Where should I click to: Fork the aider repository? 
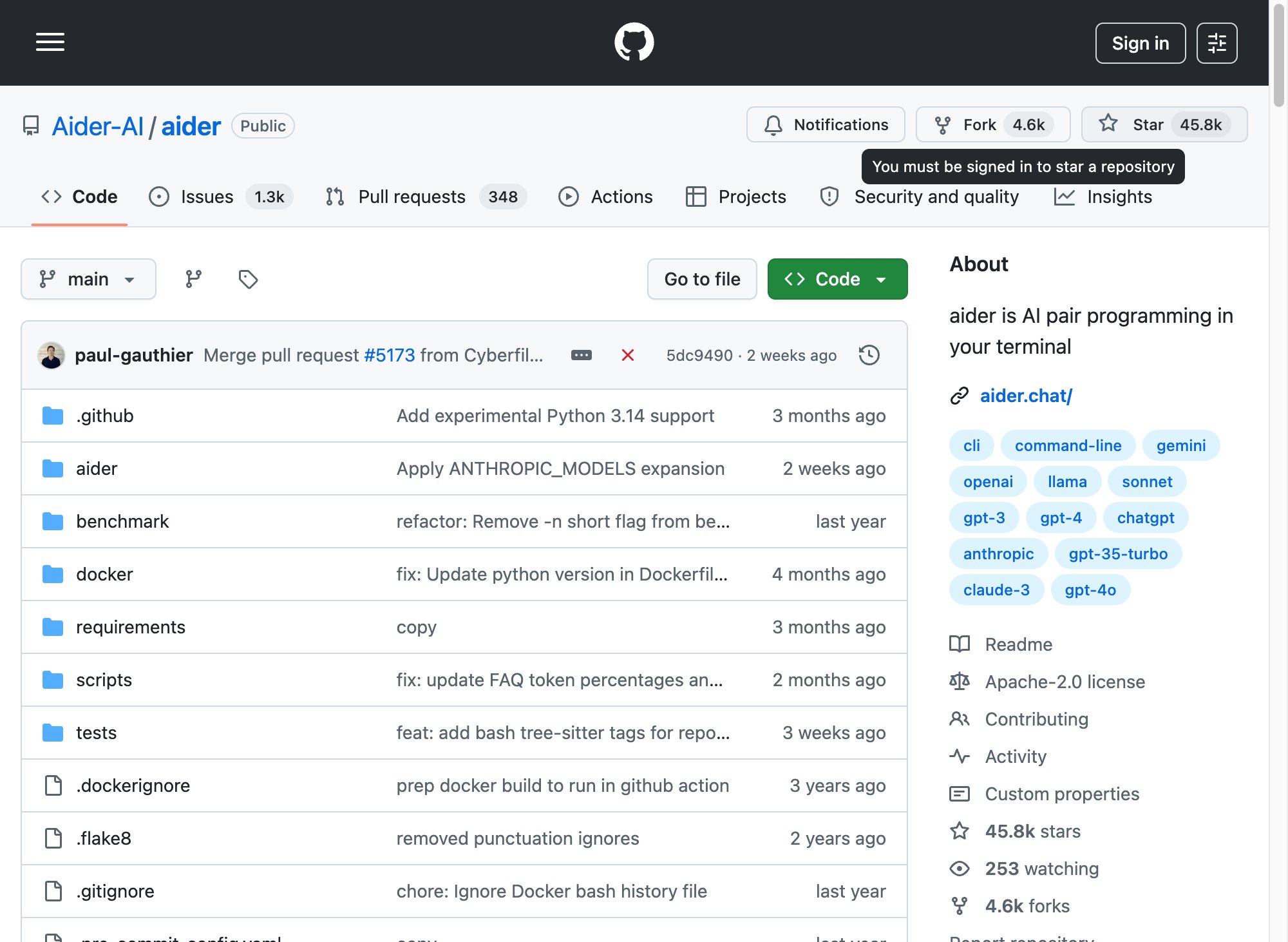pyautogui.click(x=993, y=124)
